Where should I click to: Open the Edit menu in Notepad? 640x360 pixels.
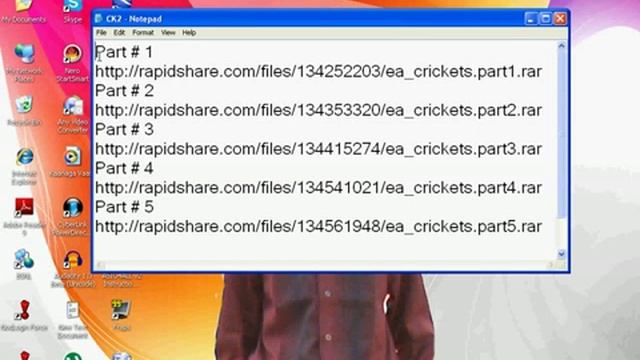coord(119,33)
